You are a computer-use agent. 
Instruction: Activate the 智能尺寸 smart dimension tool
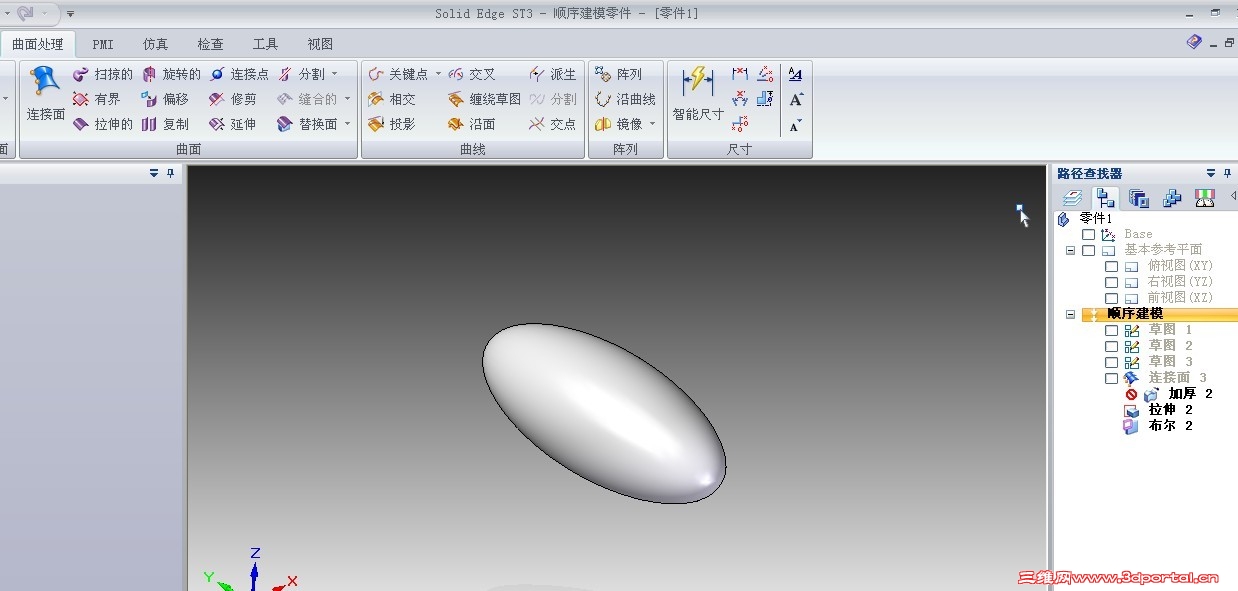(698, 95)
